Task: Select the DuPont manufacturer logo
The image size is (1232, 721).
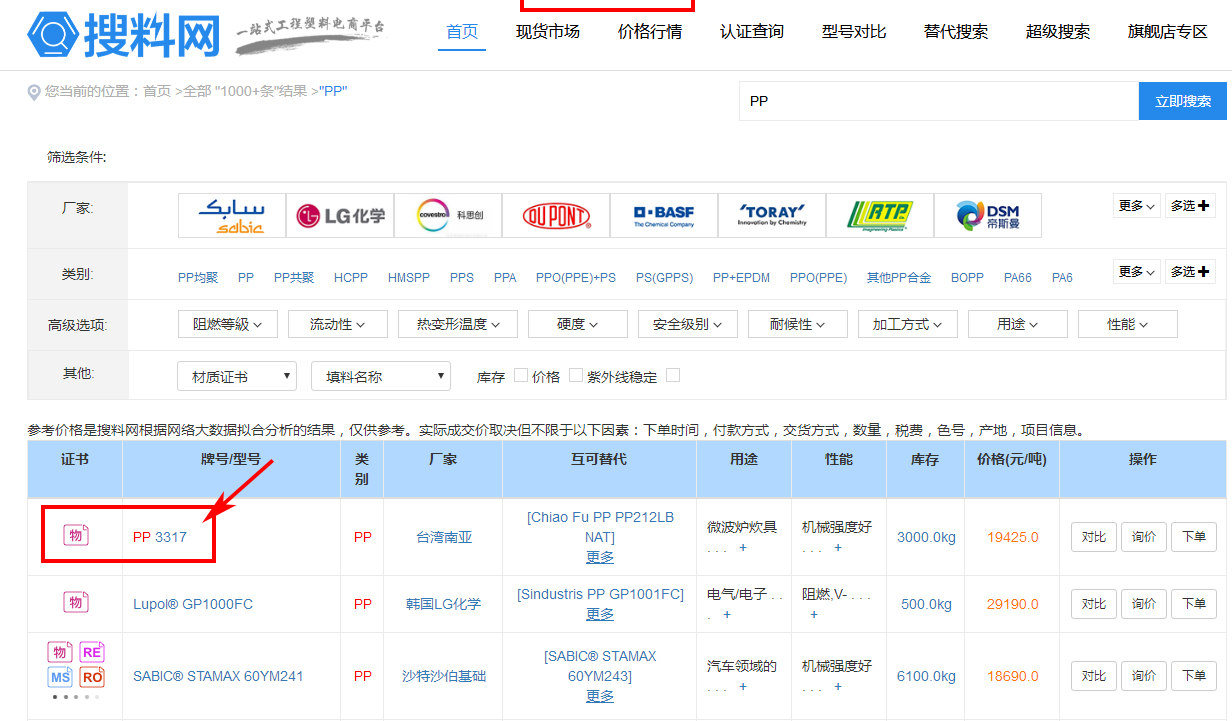Action: [x=556, y=215]
